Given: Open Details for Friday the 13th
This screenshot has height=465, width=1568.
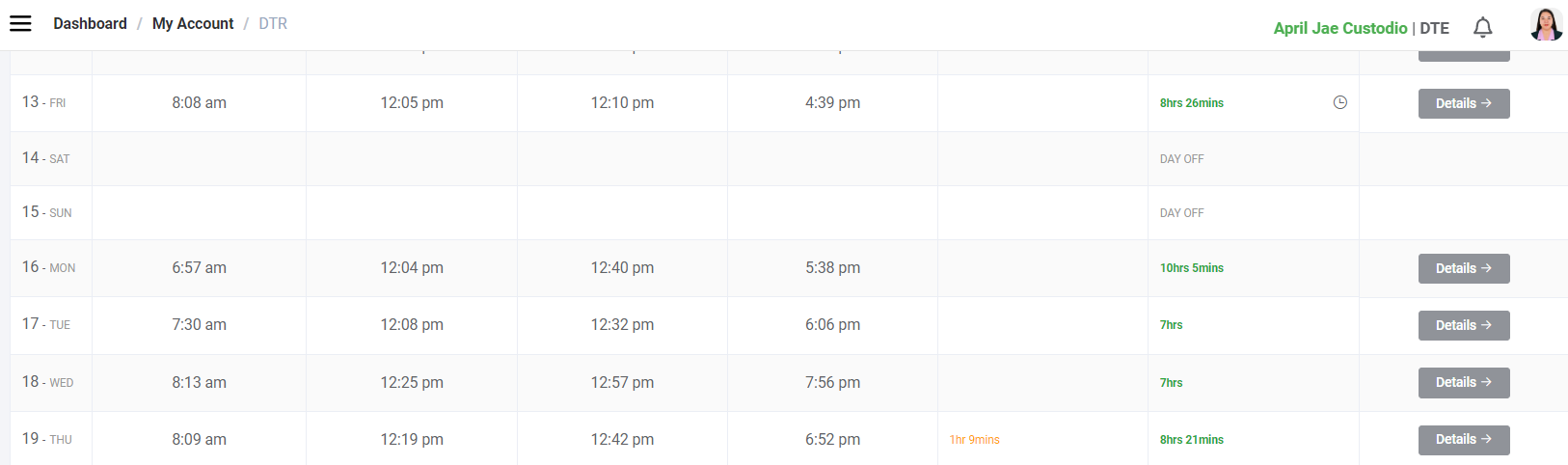Looking at the screenshot, I should click(1463, 103).
